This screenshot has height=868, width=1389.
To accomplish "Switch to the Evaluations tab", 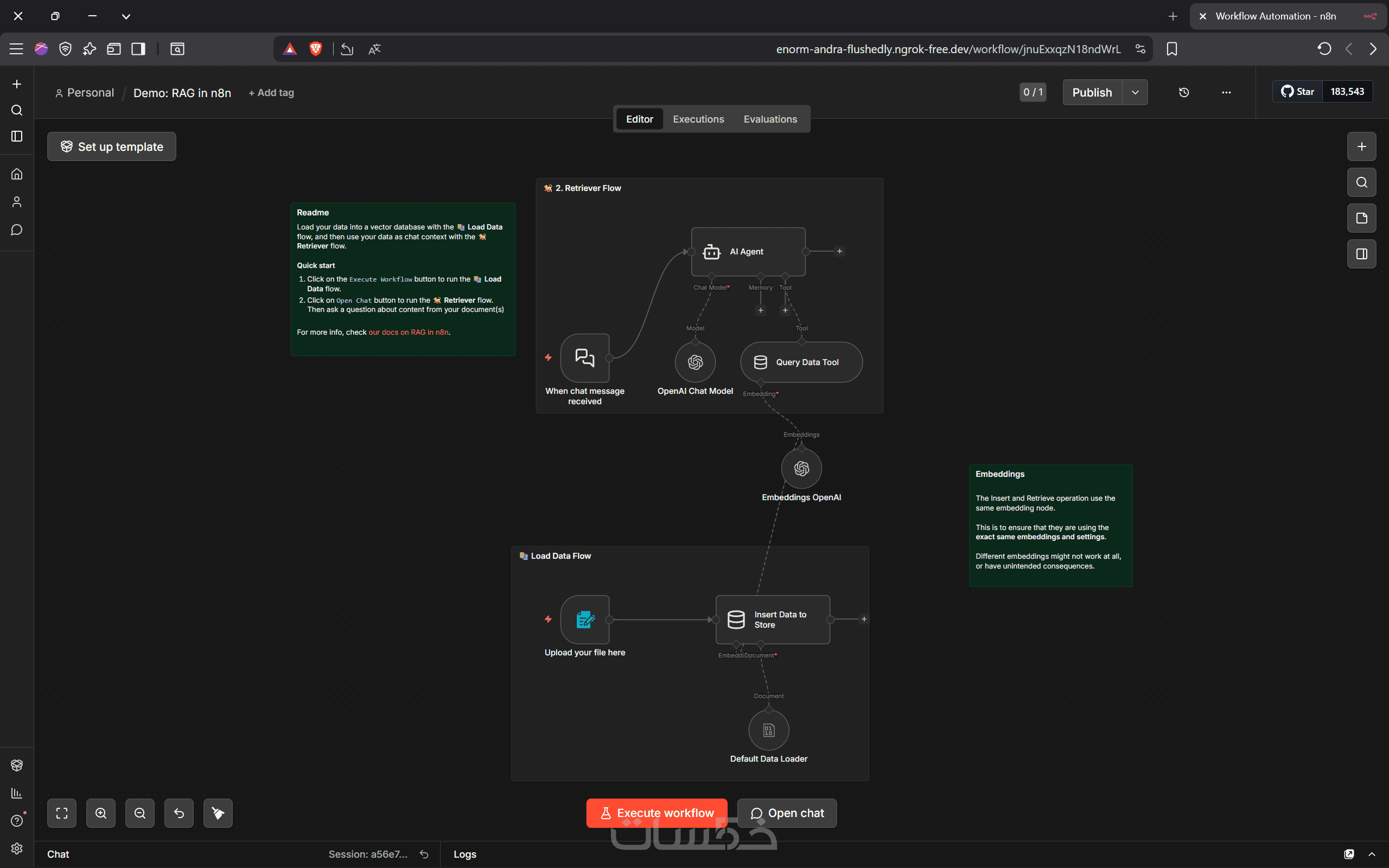I will tap(770, 119).
